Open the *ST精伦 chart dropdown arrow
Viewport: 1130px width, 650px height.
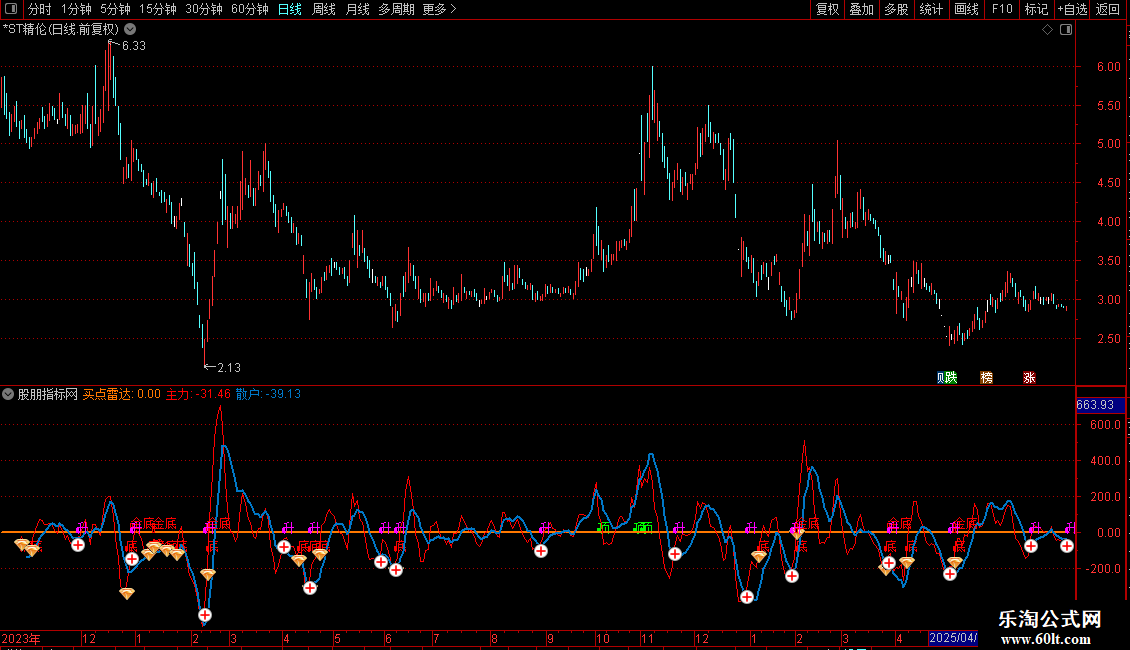point(129,30)
